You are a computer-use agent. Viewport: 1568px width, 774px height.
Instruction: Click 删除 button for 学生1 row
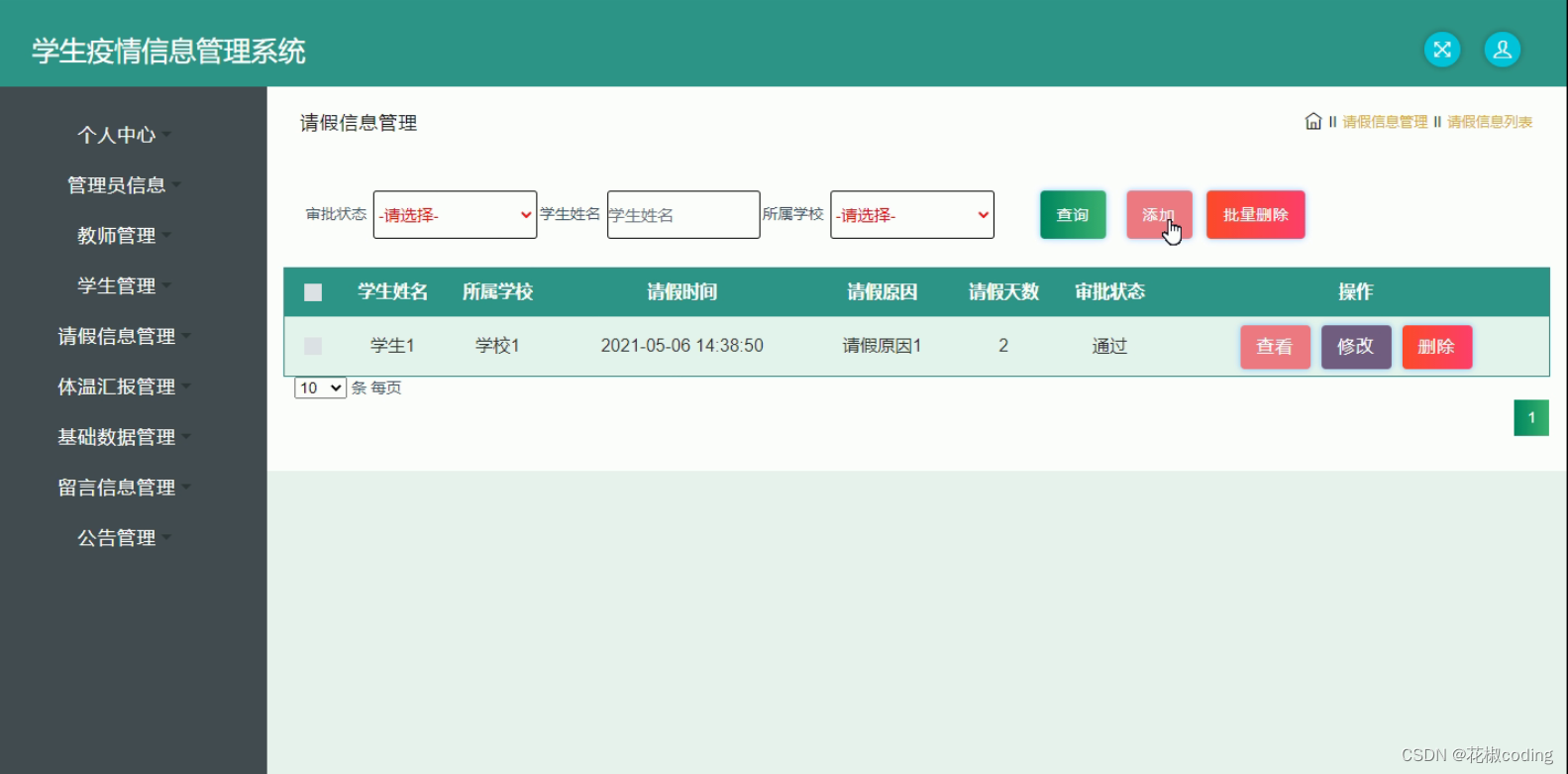tap(1437, 347)
